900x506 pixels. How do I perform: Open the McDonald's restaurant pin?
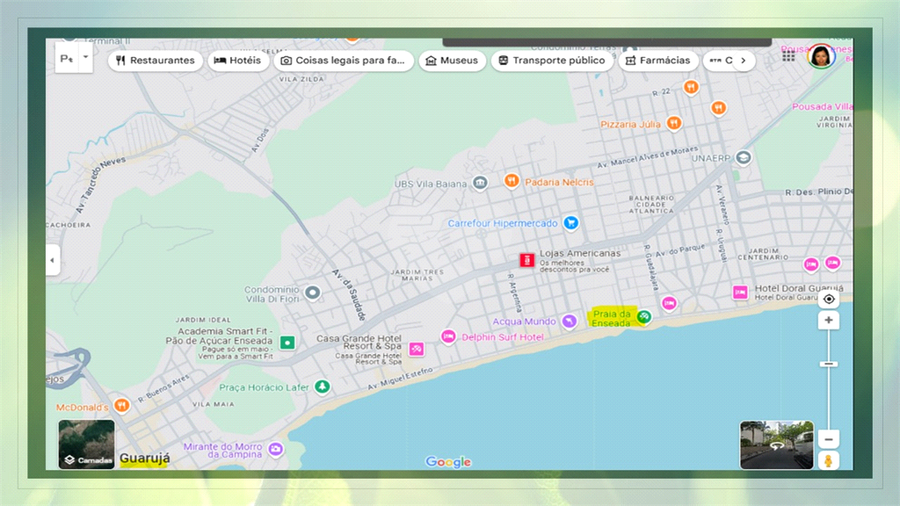[x=121, y=405]
